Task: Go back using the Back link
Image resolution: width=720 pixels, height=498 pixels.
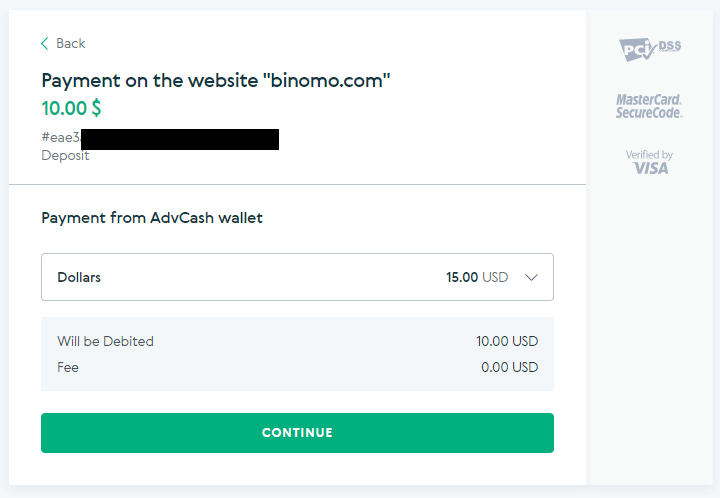Action: [x=70, y=43]
